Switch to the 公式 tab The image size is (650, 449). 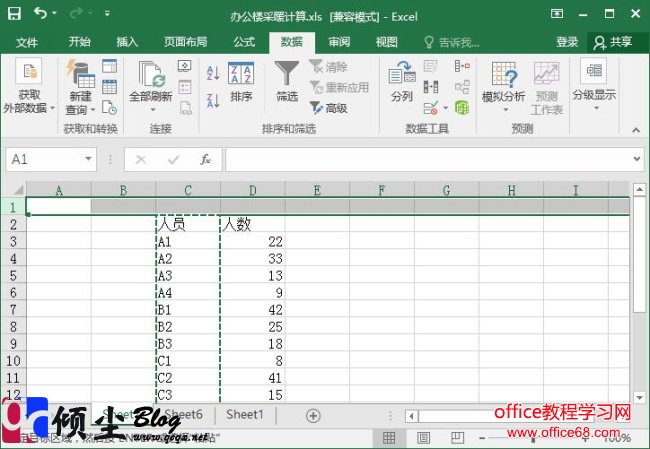click(x=244, y=42)
